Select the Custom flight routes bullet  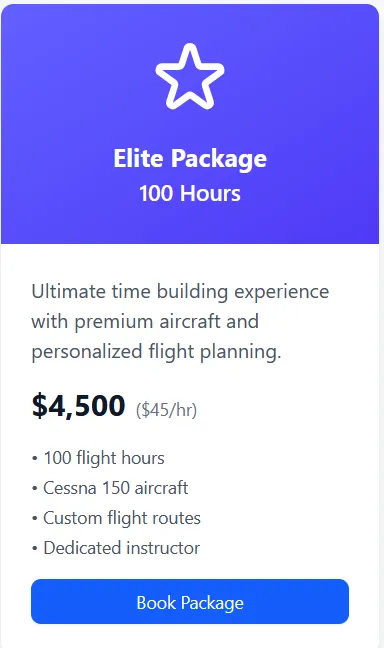tap(116, 518)
